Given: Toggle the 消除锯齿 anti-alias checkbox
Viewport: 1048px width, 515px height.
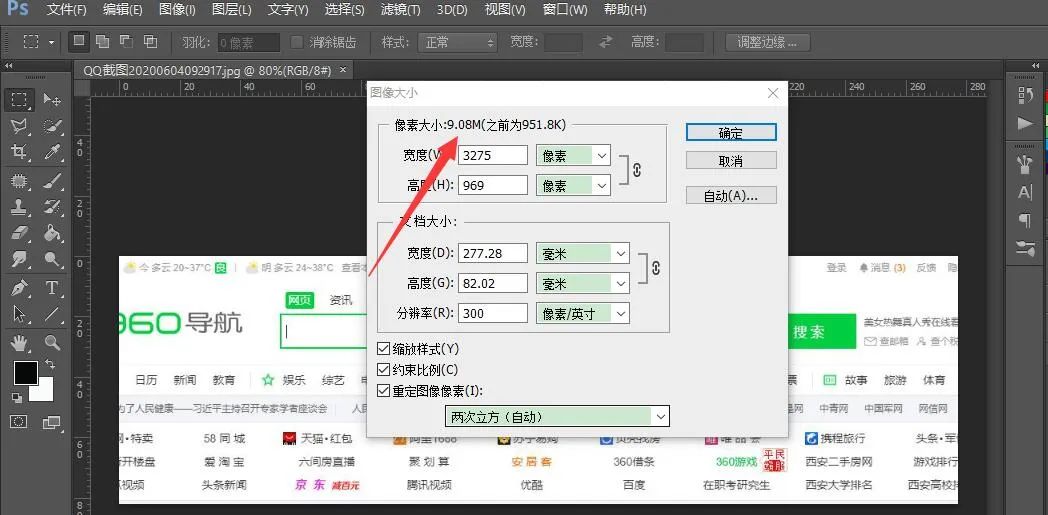Looking at the screenshot, I should click(297, 43).
